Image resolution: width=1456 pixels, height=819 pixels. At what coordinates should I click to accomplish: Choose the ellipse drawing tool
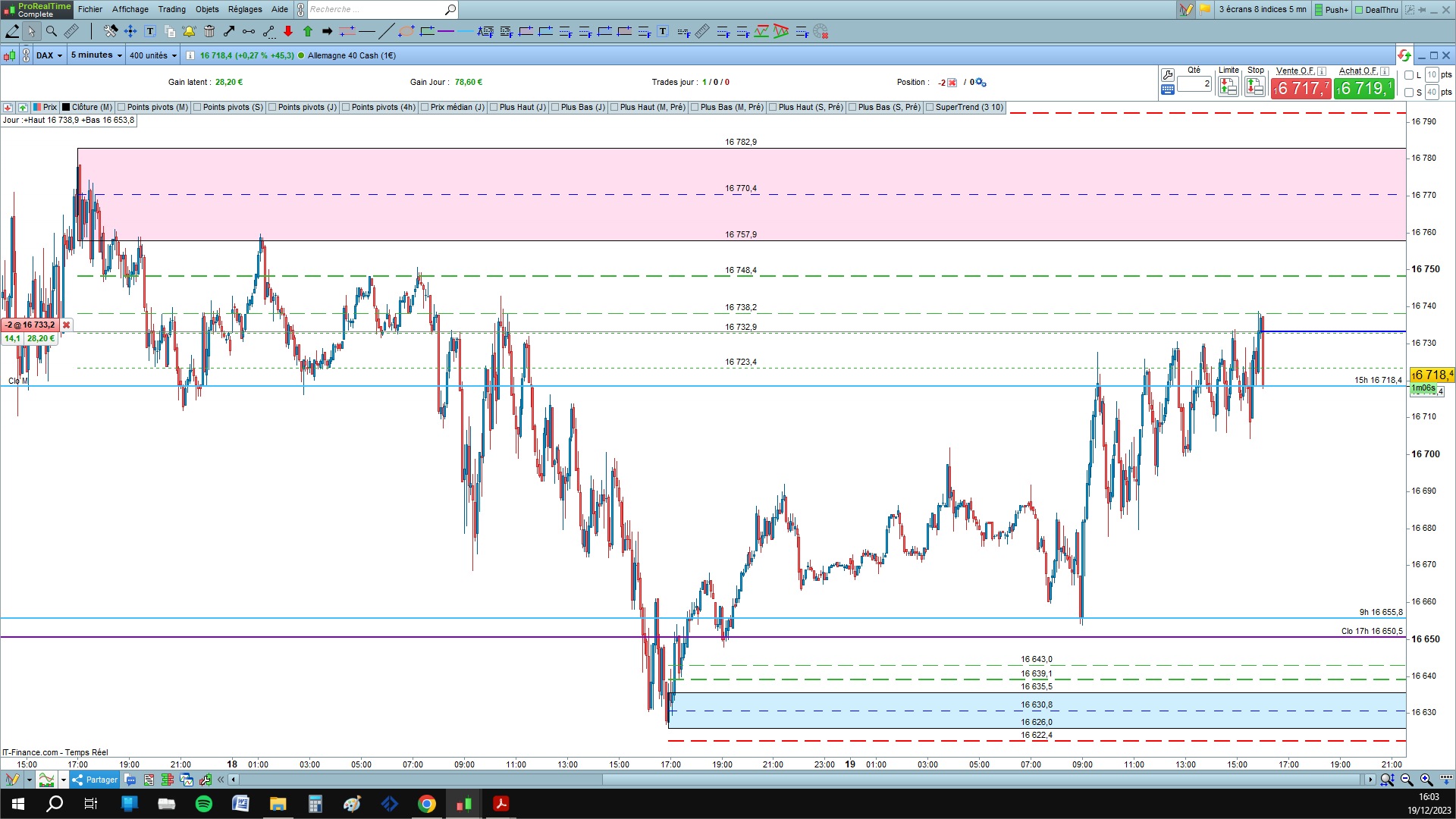pos(406,31)
